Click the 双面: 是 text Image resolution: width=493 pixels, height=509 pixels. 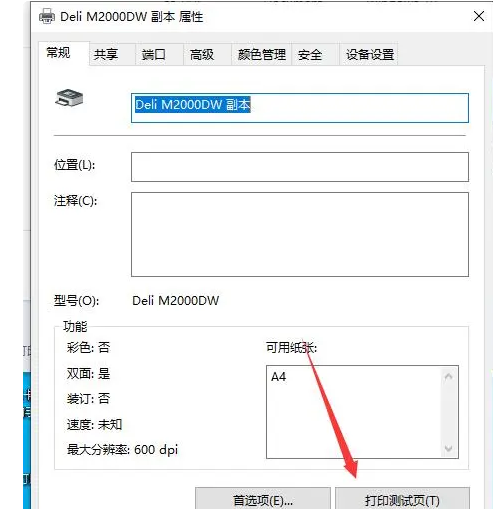(88, 373)
